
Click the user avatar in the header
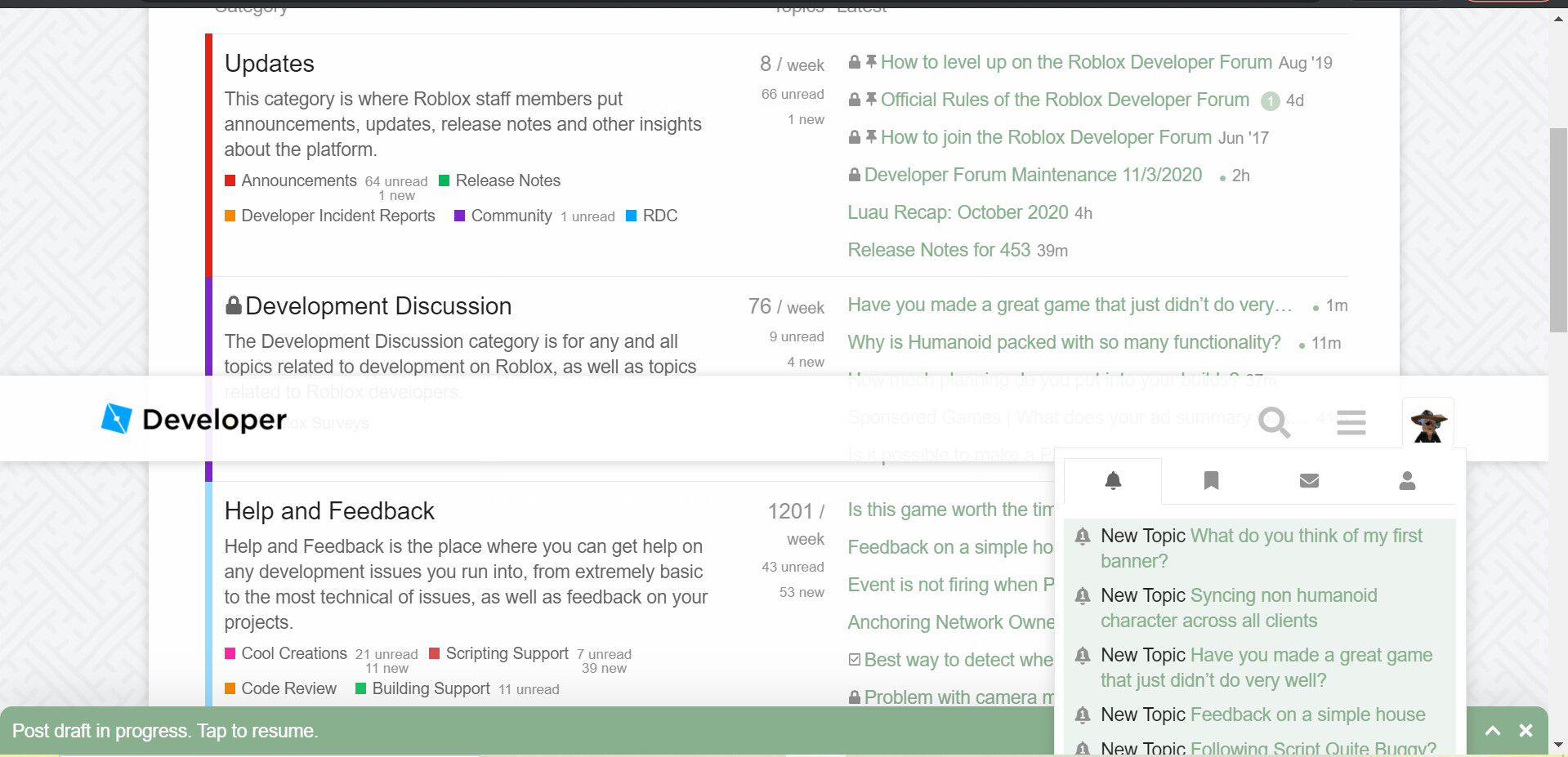1428,423
